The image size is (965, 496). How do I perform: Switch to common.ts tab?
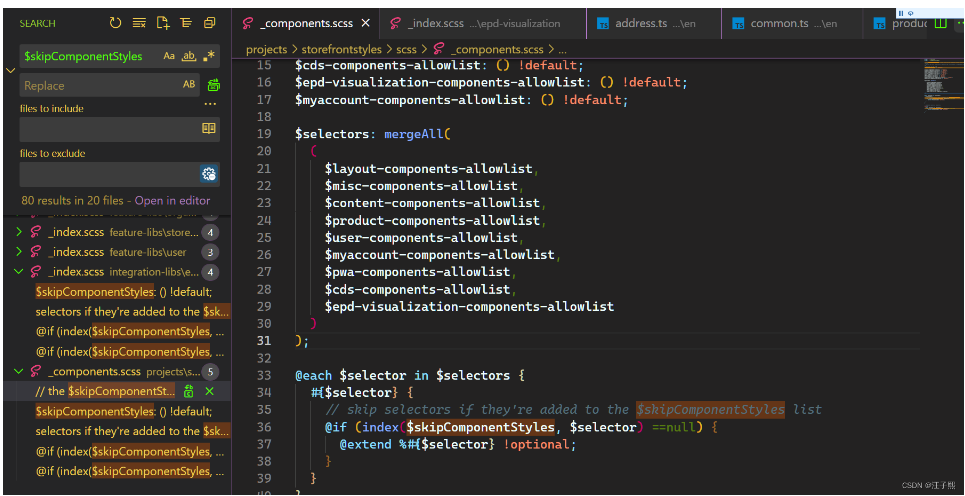click(790, 23)
